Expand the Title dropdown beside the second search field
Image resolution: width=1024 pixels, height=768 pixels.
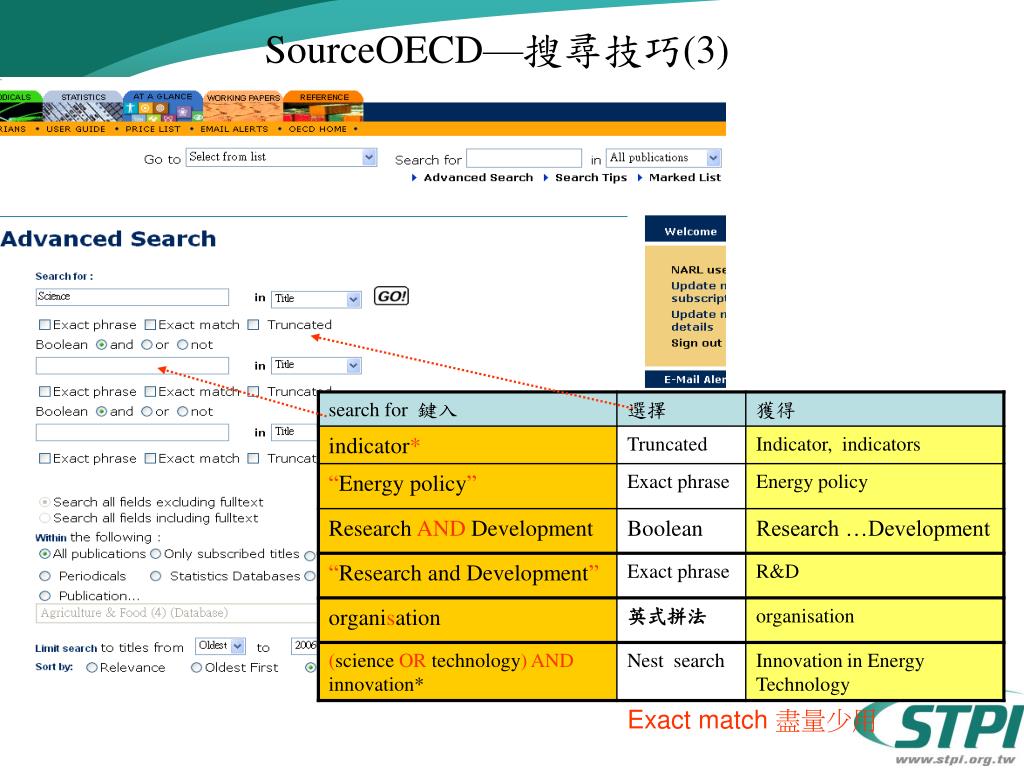(316, 366)
